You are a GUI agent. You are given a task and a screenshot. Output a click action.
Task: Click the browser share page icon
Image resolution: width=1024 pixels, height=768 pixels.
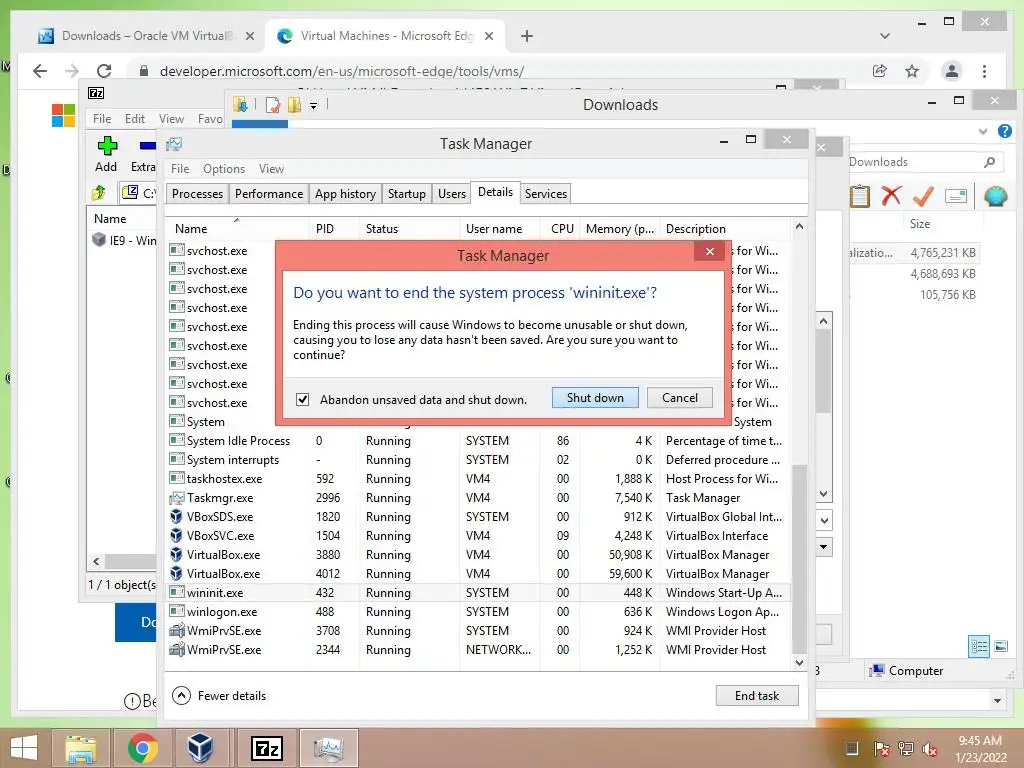[880, 71]
